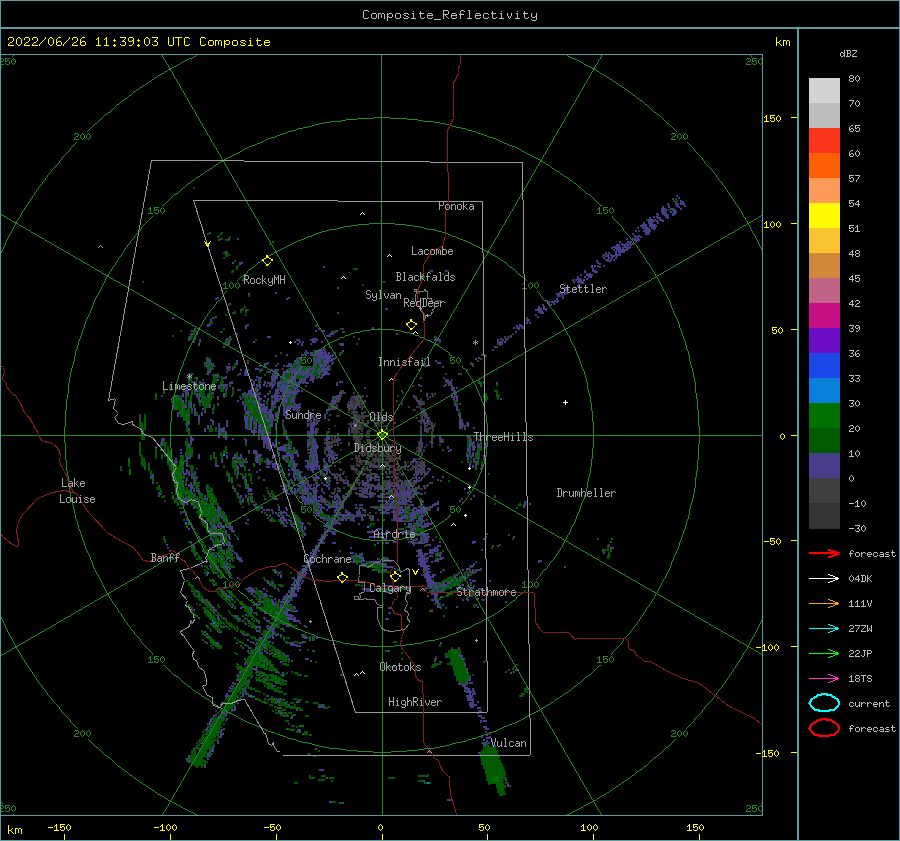Click the red forecast arrow in legend
Viewport: 900px width, 841px height.
pyautogui.click(x=824, y=553)
